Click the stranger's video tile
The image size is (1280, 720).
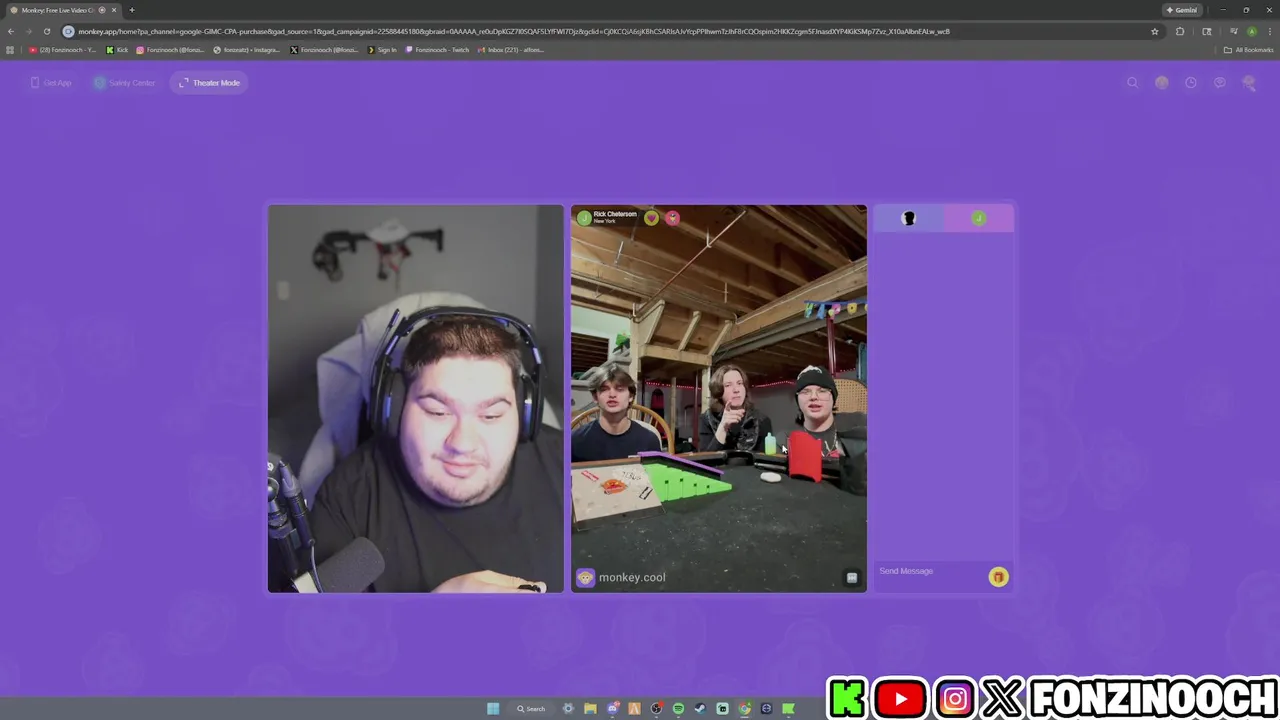[x=719, y=399]
